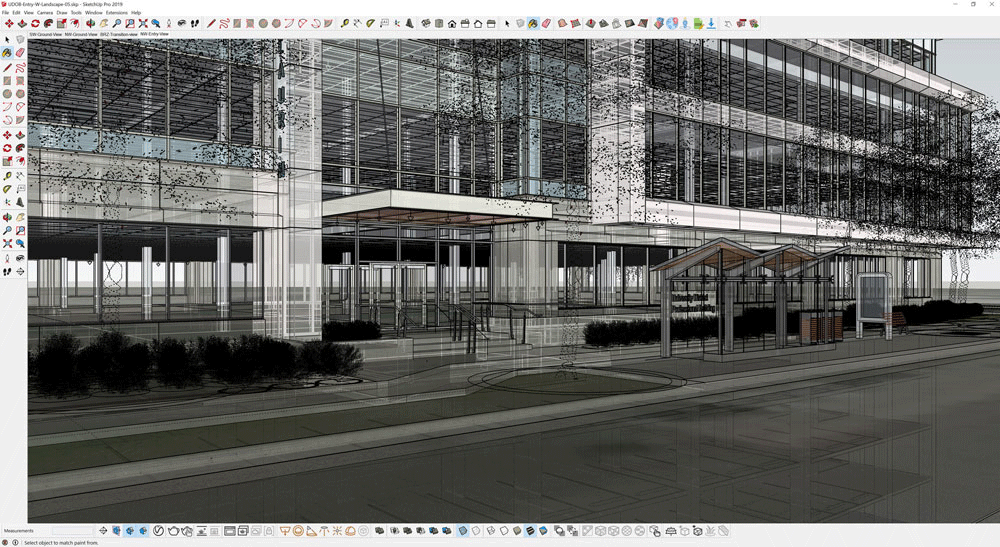Screen dimensions: 1000x547
Task: Select the Axes tool in the left palette
Action: [x=7, y=202]
